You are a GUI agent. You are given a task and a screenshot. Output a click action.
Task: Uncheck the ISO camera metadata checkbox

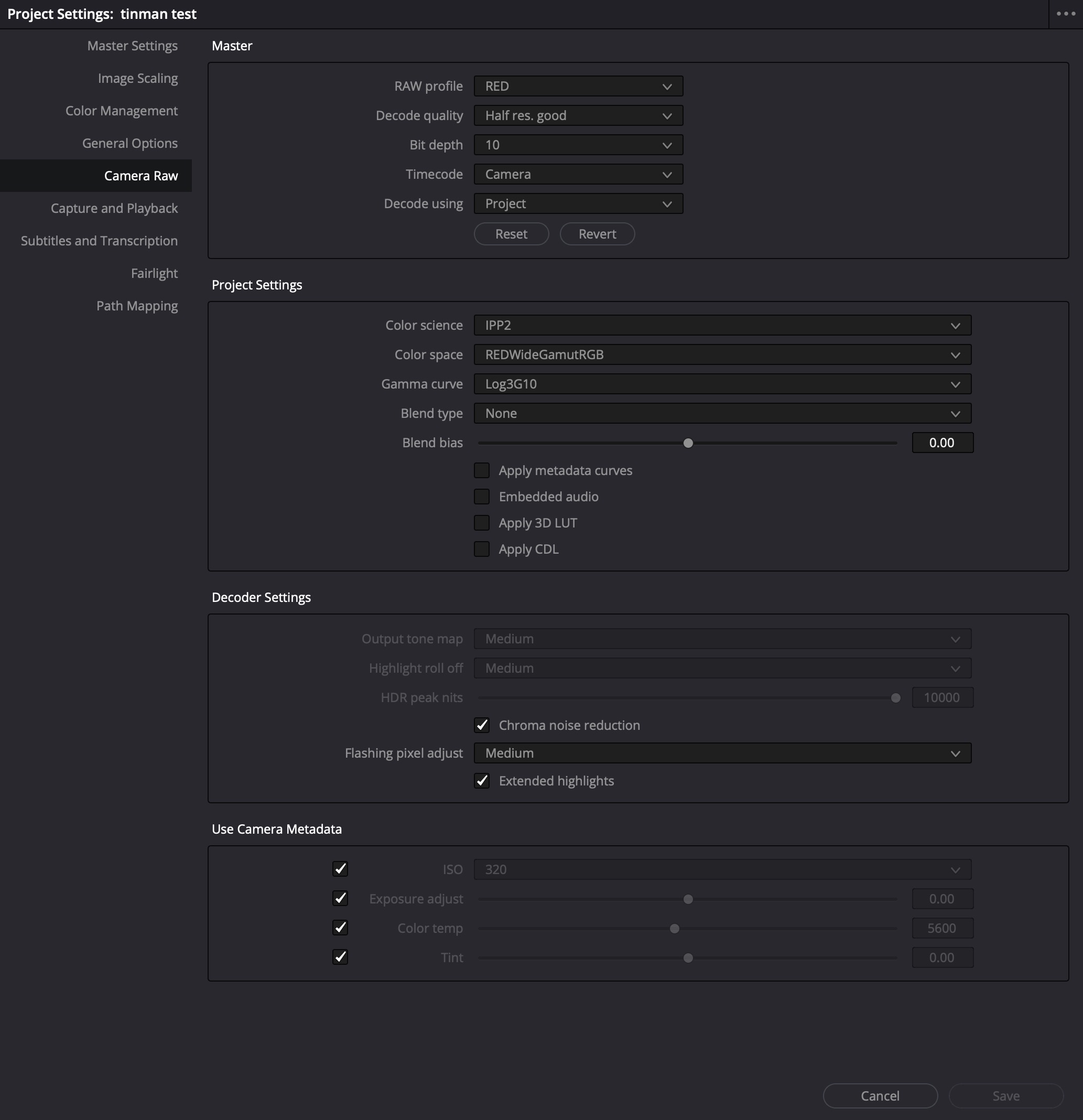[x=340, y=868]
